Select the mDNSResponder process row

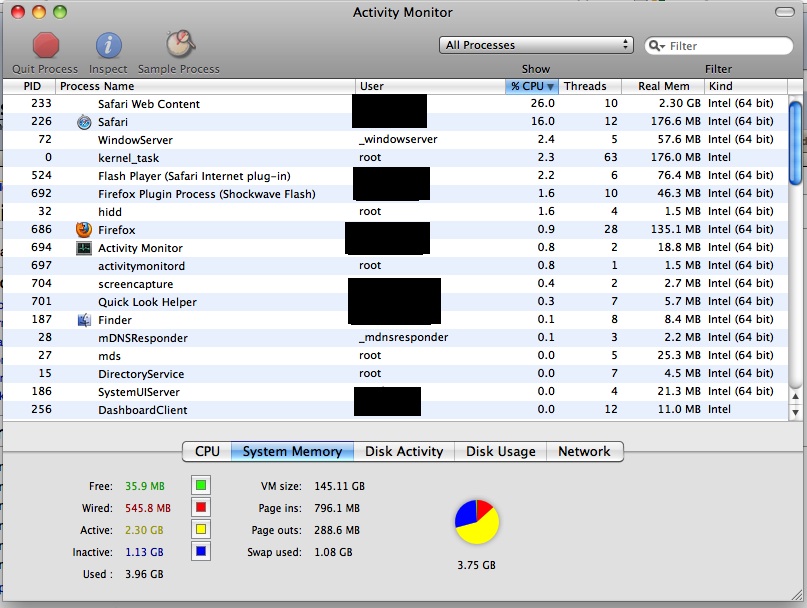pos(395,338)
